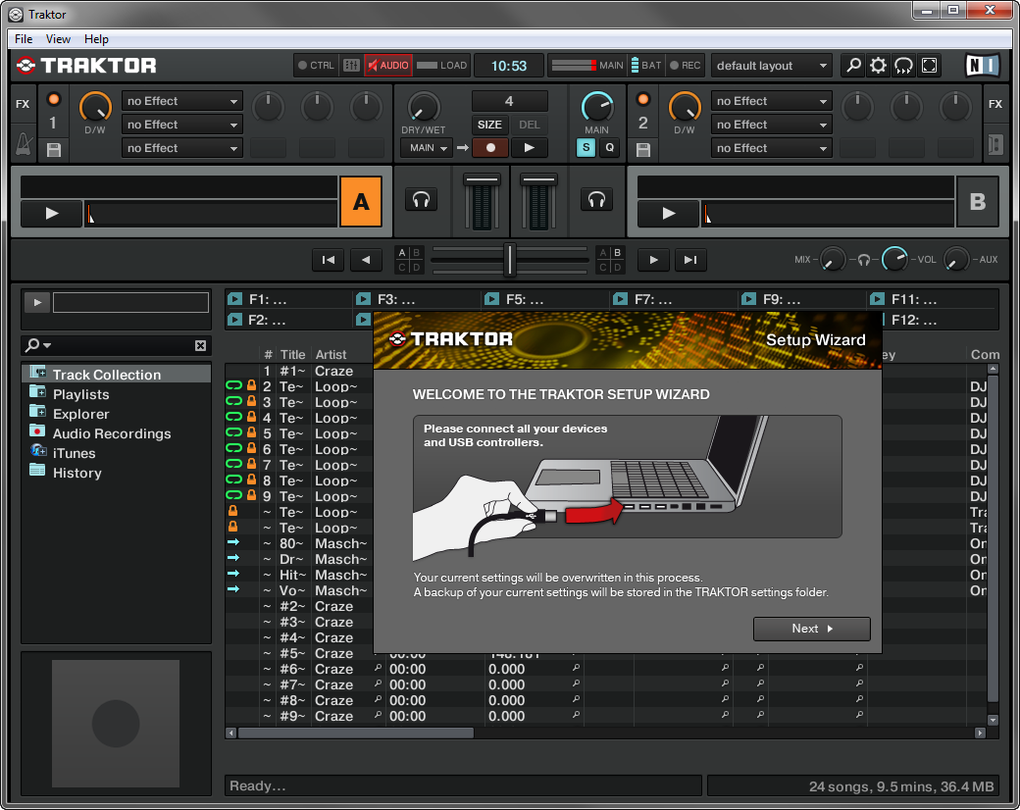Click the Native Instruments NI logo
The width and height of the screenshot is (1020, 810).
click(x=982, y=65)
